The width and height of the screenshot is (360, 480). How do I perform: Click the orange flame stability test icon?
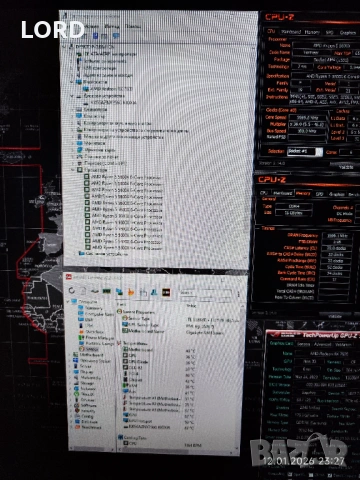tap(131, 292)
